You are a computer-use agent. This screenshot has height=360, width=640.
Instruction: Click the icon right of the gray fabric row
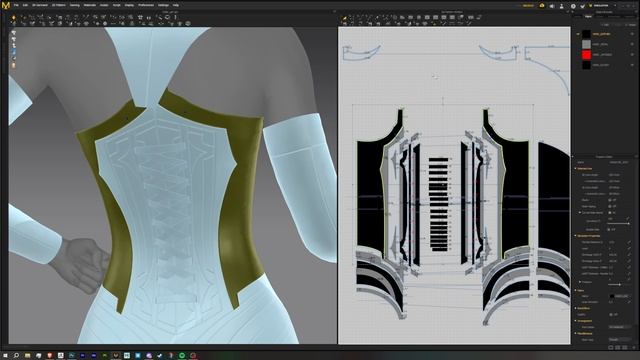pyautogui.click(x=632, y=44)
